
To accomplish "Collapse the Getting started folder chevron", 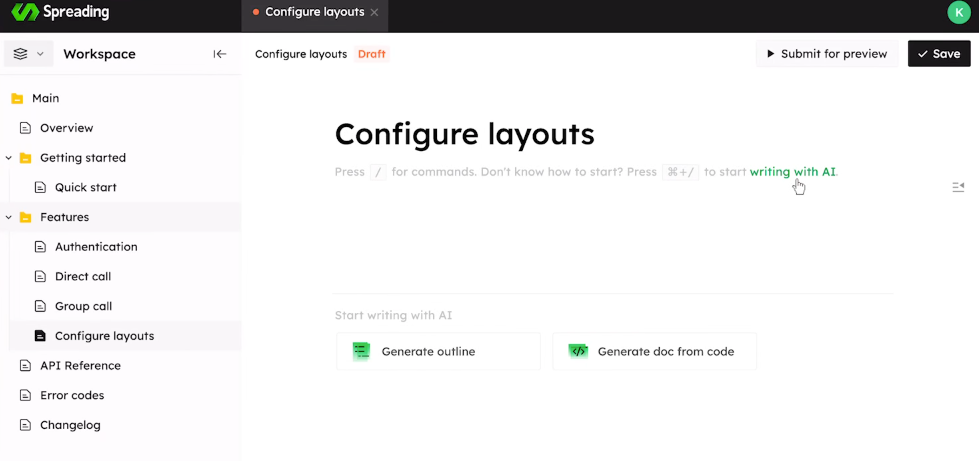I will click(9, 158).
